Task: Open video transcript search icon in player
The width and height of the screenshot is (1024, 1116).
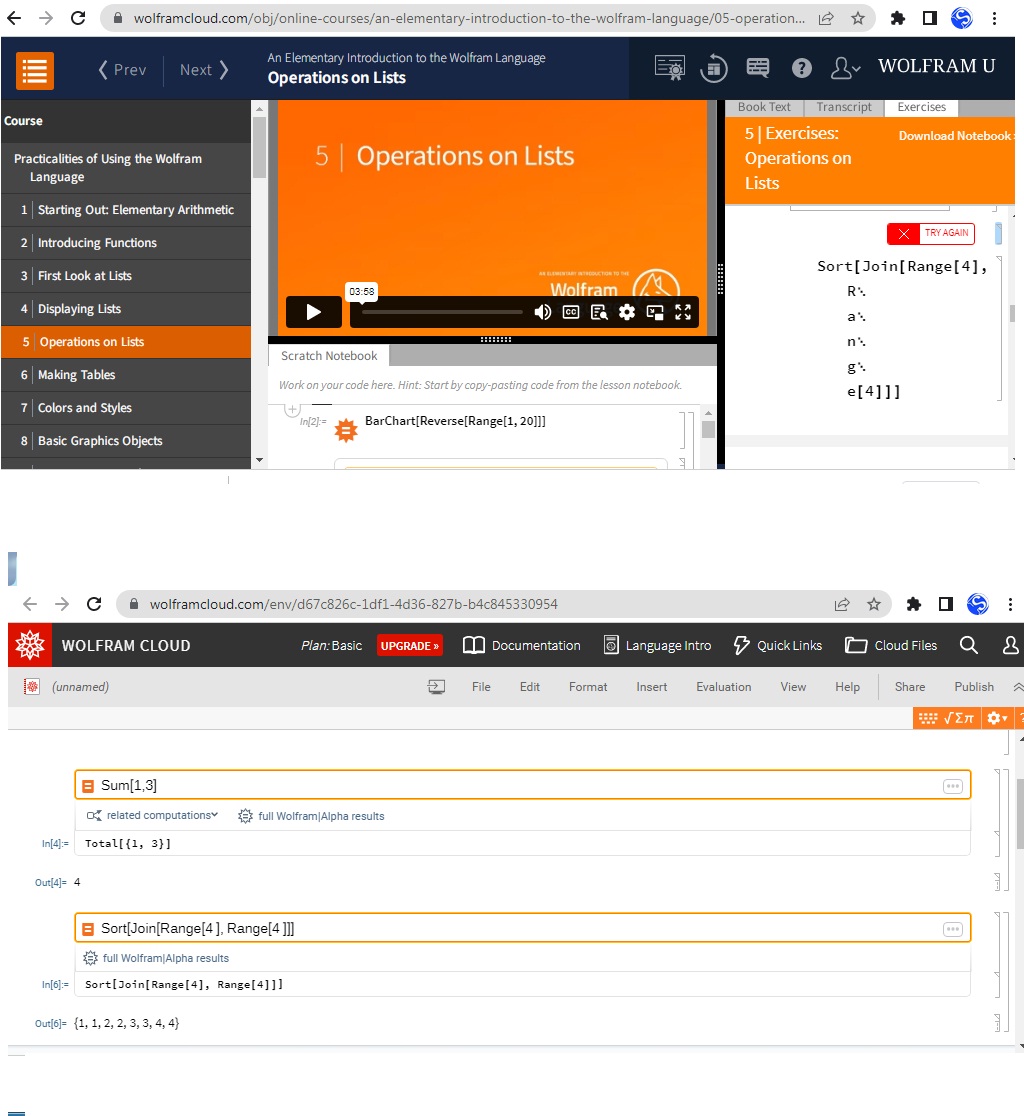Action: tap(599, 312)
